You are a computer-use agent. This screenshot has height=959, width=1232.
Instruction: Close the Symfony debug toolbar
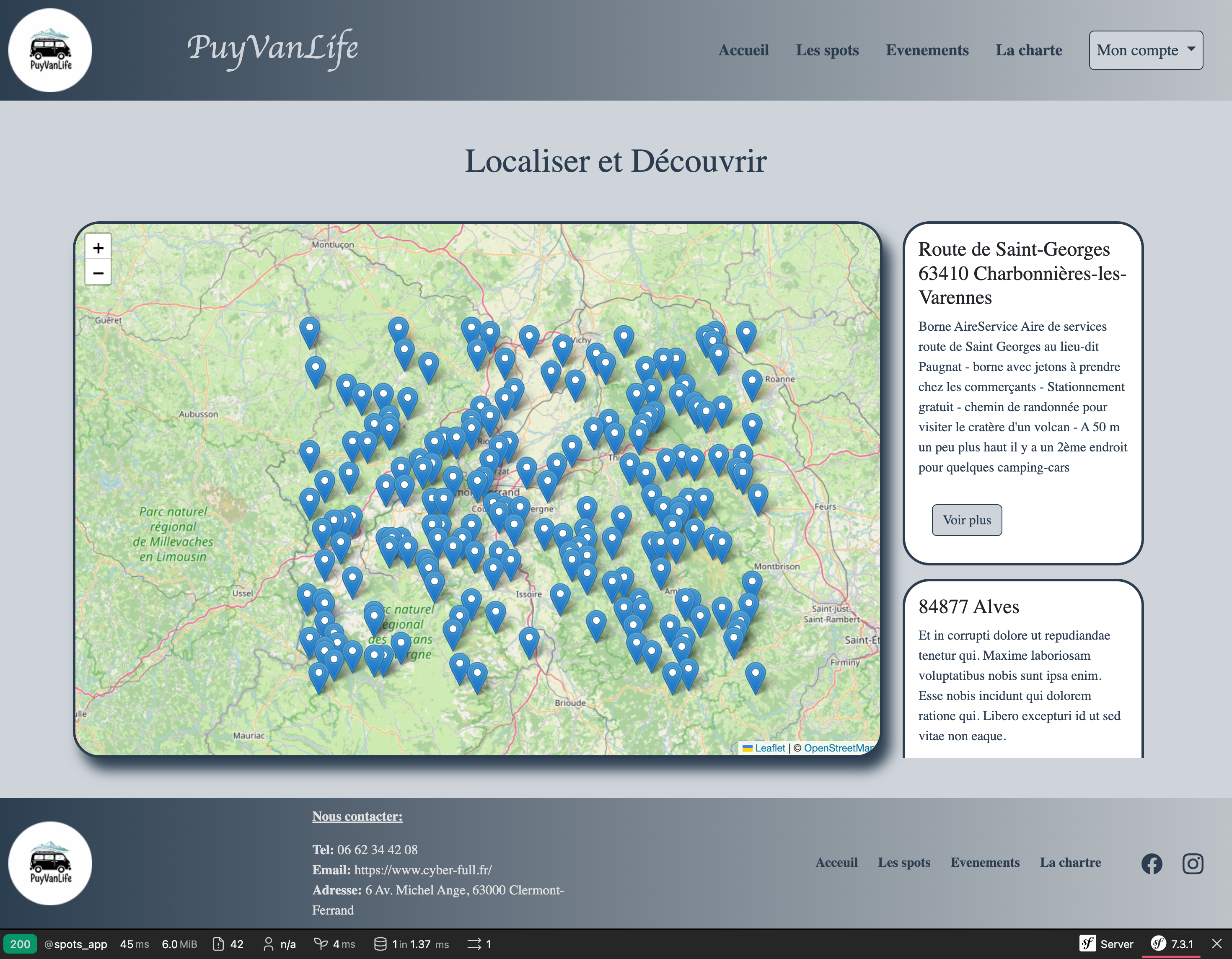1217,944
